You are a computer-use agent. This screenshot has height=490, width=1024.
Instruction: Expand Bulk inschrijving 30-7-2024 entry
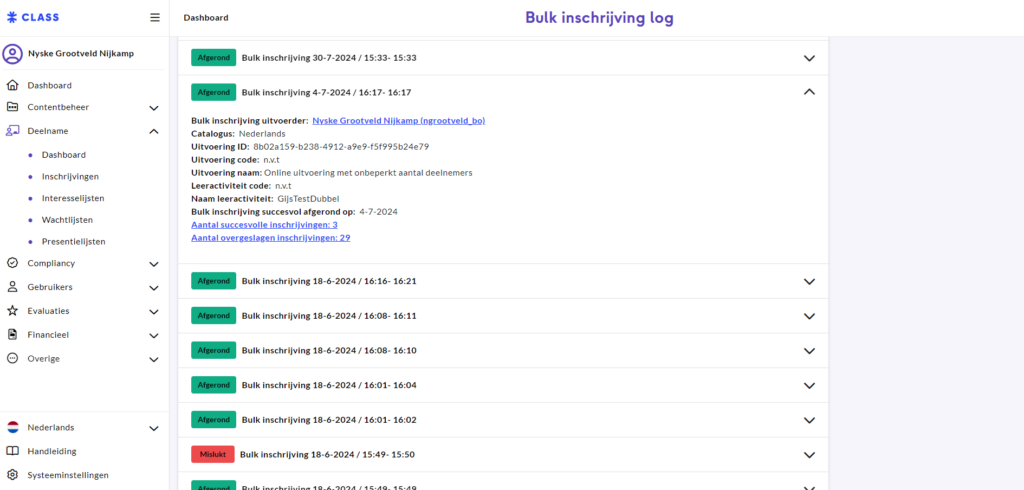[809, 58]
